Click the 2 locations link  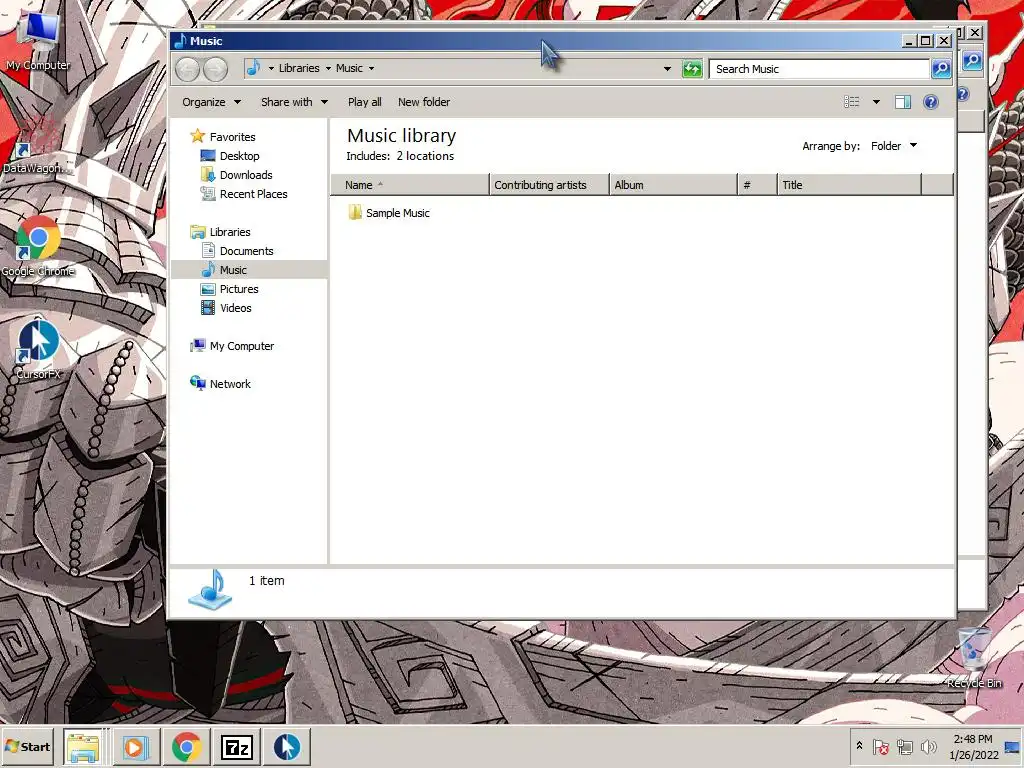(x=425, y=156)
